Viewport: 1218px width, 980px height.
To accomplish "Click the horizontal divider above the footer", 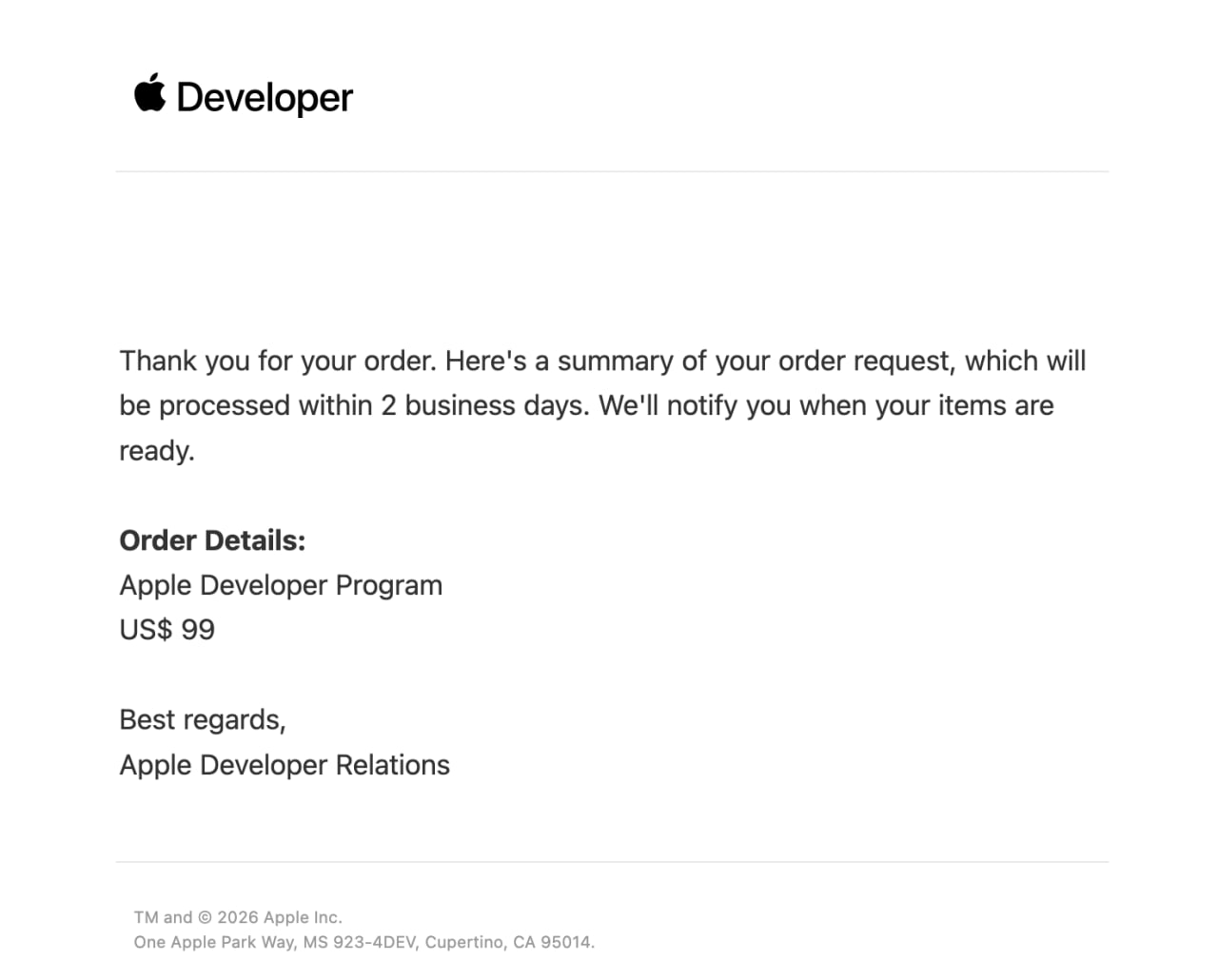I will point(612,862).
